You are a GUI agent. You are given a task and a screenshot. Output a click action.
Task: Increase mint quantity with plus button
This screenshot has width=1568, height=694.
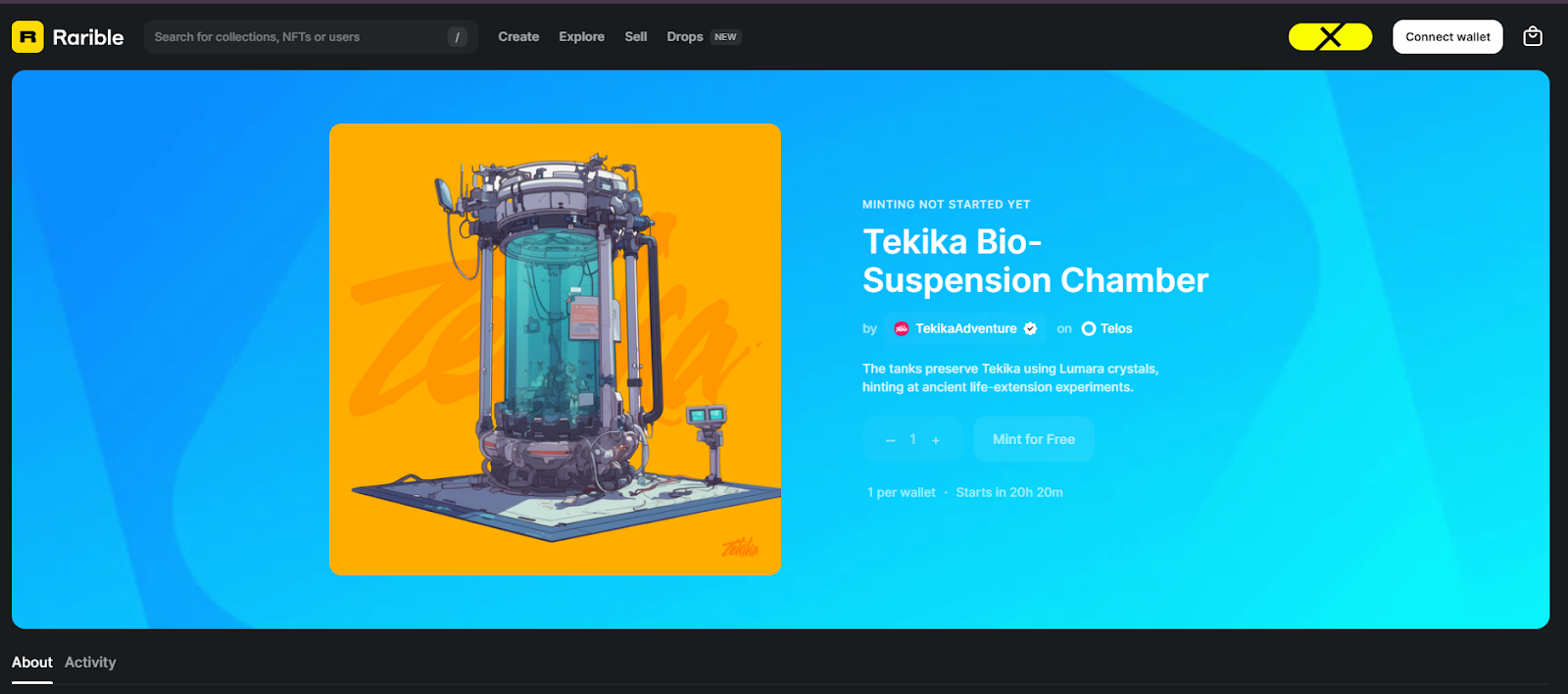pyautogui.click(x=936, y=440)
